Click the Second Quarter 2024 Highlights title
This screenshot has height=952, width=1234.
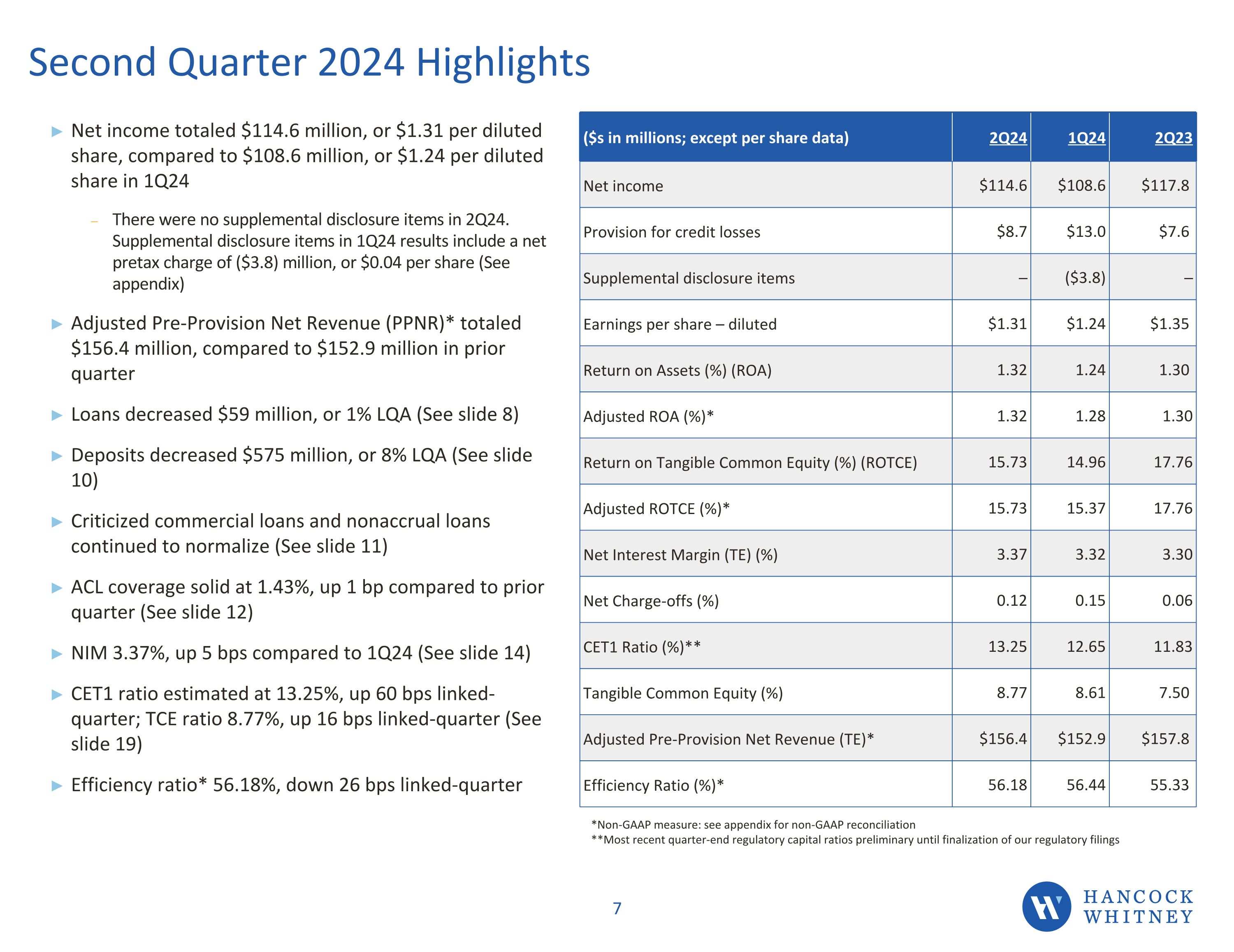[x=309, y=62]
